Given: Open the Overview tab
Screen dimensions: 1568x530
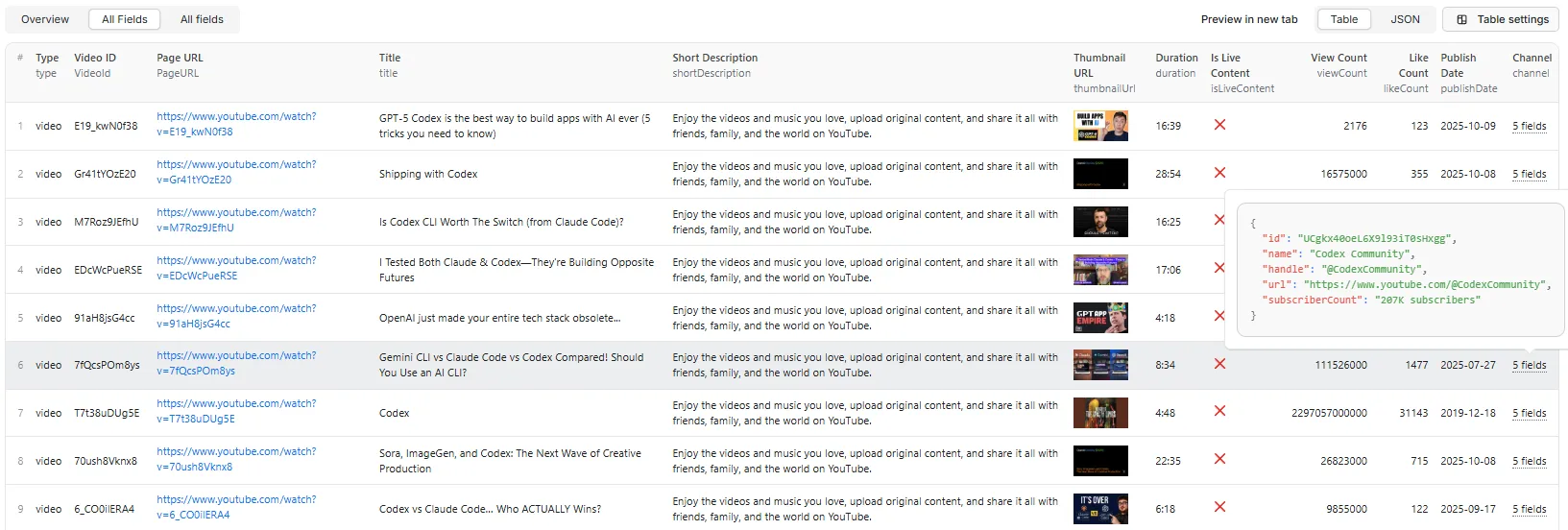Looking at the screenshot, I should [x=45, y=19].
